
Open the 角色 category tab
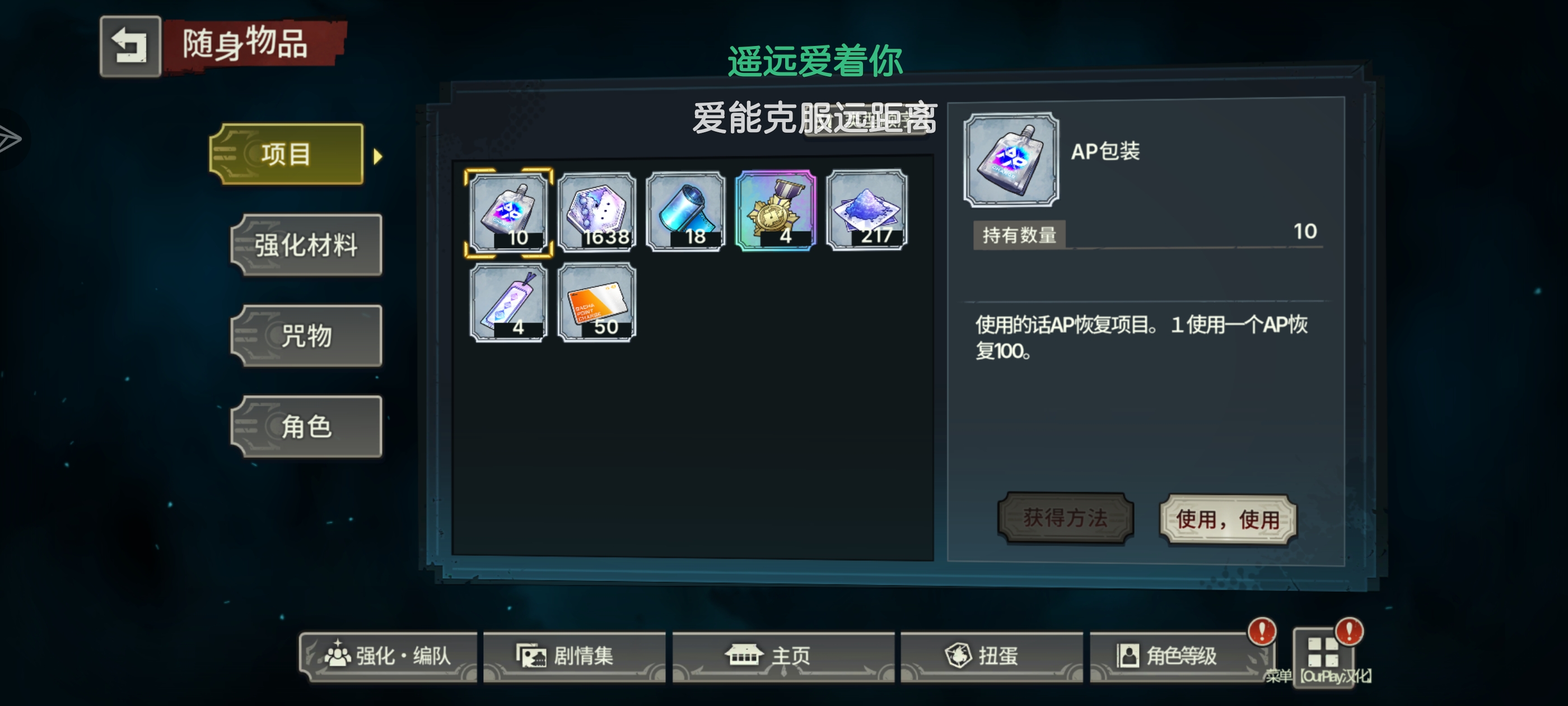(306, 426)
